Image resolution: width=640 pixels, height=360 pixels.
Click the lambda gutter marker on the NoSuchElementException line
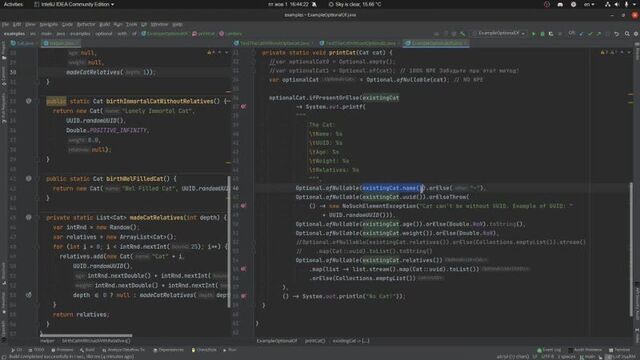pyautogui.click(x=243, y=206)
